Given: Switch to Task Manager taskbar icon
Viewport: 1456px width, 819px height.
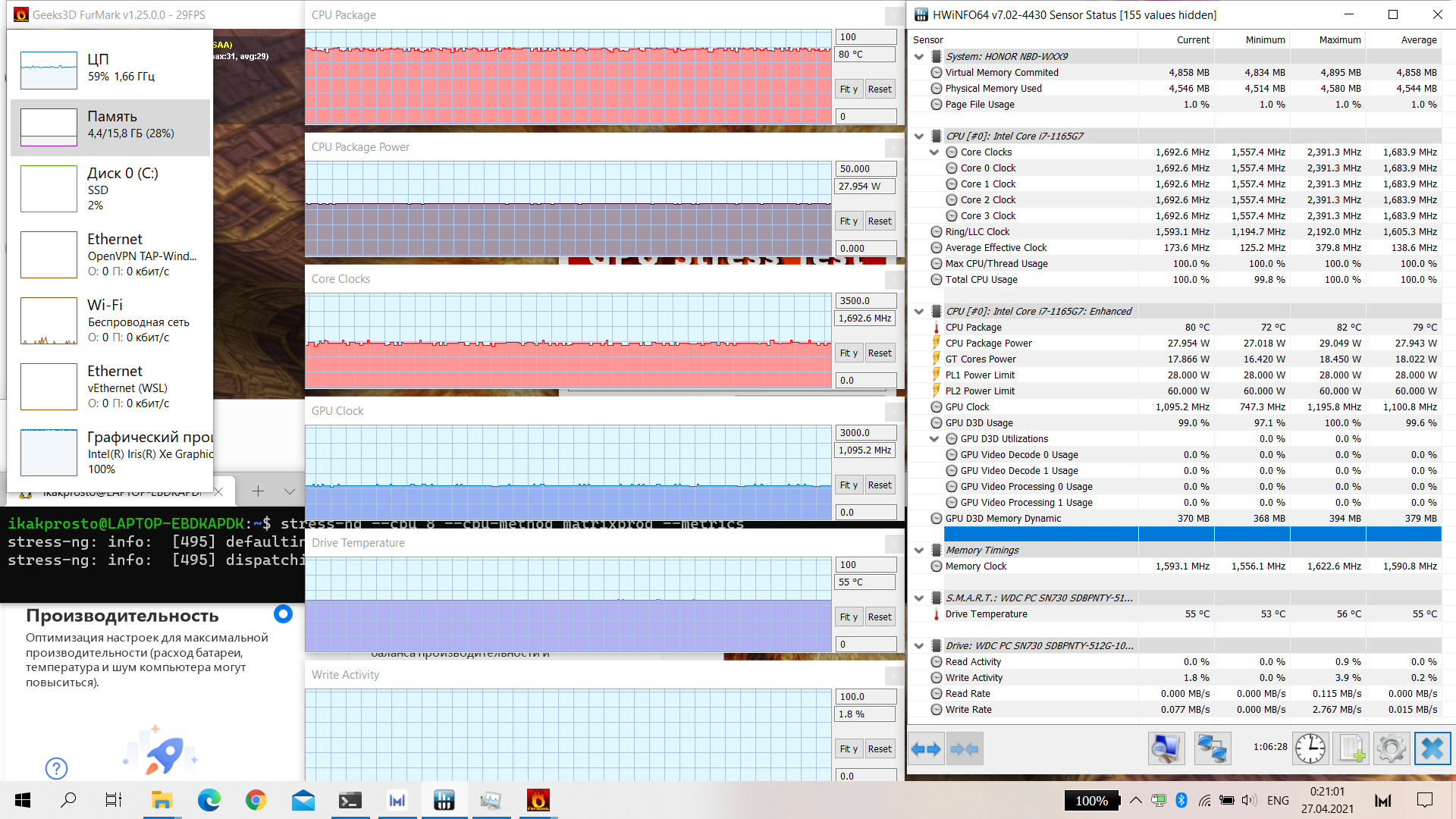Looking at the screenshot, I should [x=491, y=800].
